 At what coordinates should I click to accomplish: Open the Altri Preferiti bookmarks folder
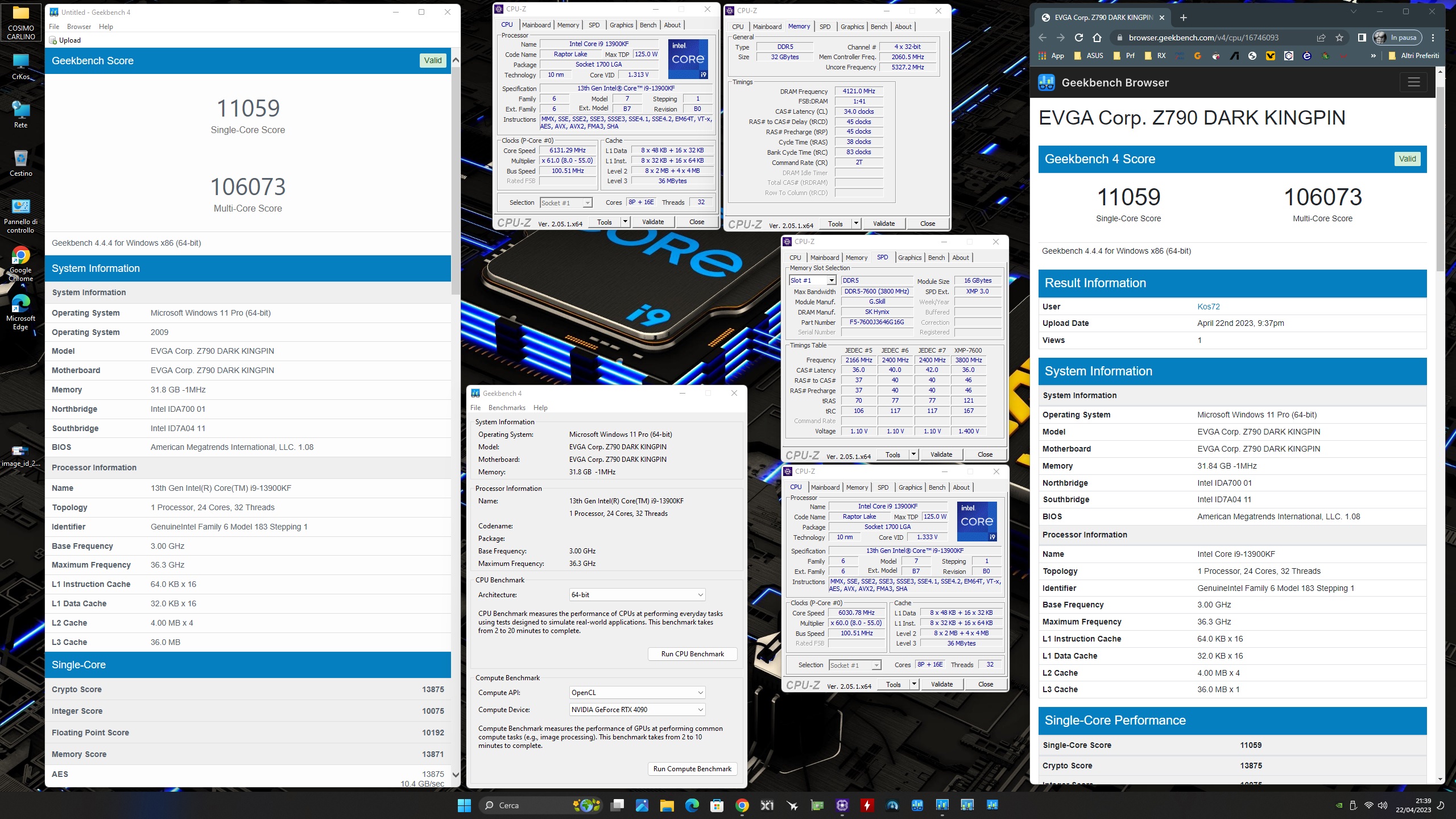1413,56
